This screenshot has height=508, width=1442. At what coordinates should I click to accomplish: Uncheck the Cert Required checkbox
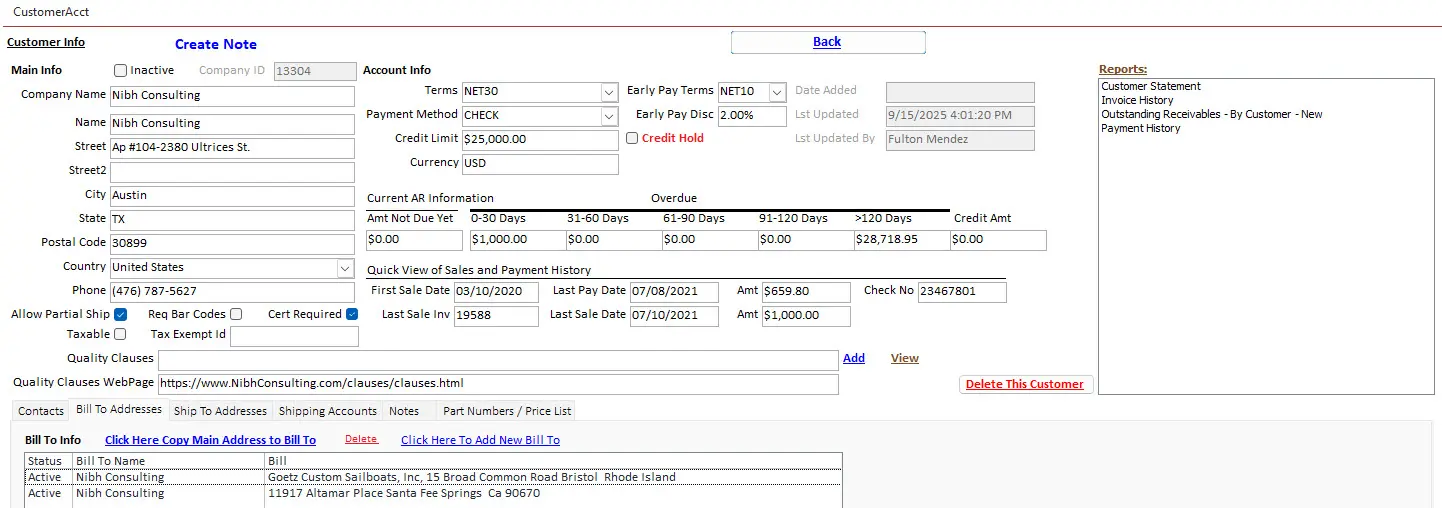[x=352, y=315]
